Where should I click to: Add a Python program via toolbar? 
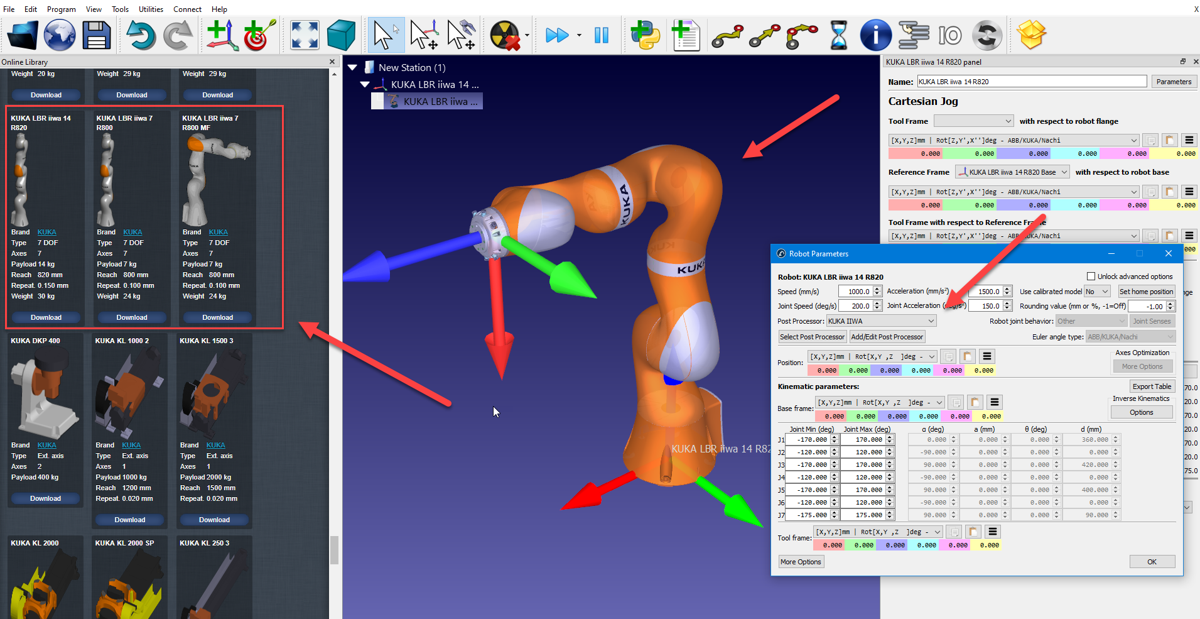pyautogui.click(x=645, y=36)
